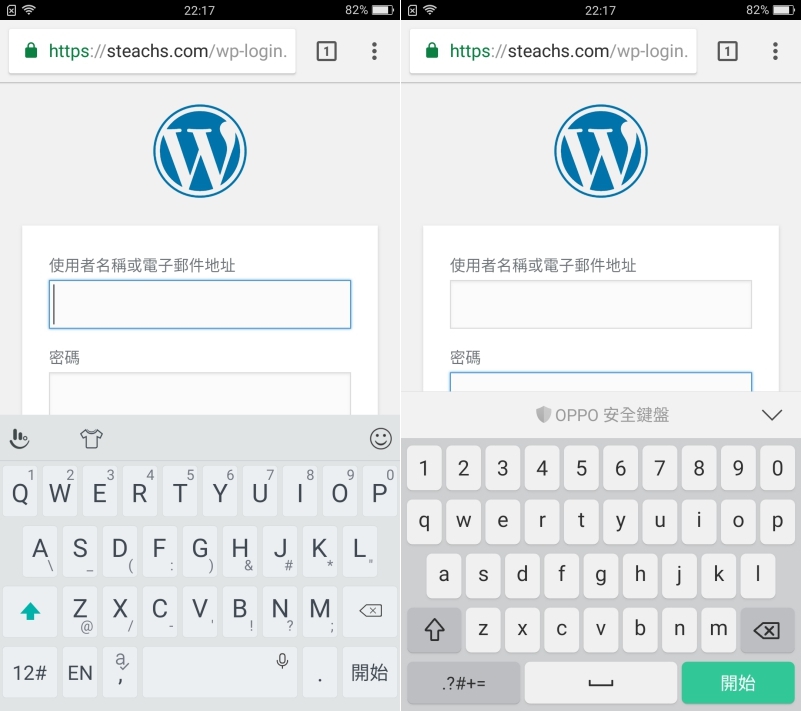Tap Wi-Fi icon in left status bar
The image size is (801, 711).
[29, 10]
